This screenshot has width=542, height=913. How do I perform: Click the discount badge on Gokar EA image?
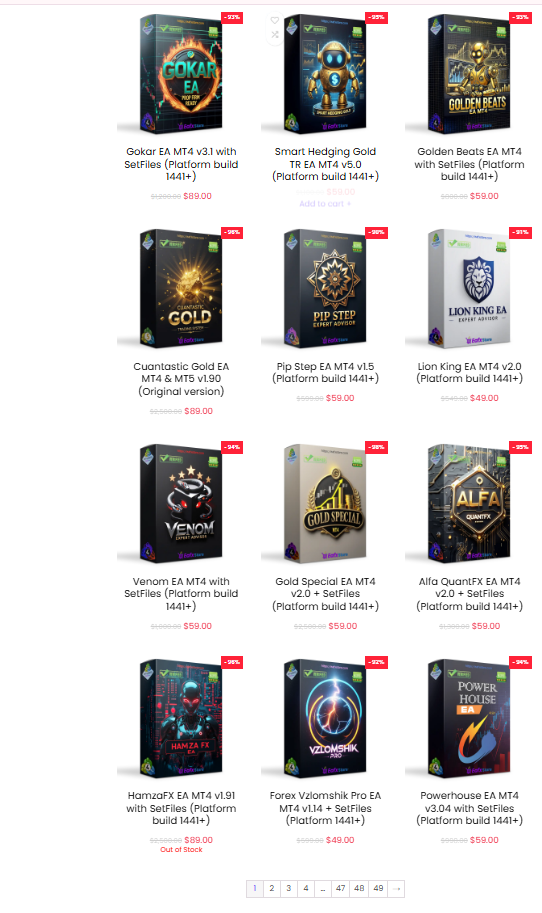click(232, 17)
